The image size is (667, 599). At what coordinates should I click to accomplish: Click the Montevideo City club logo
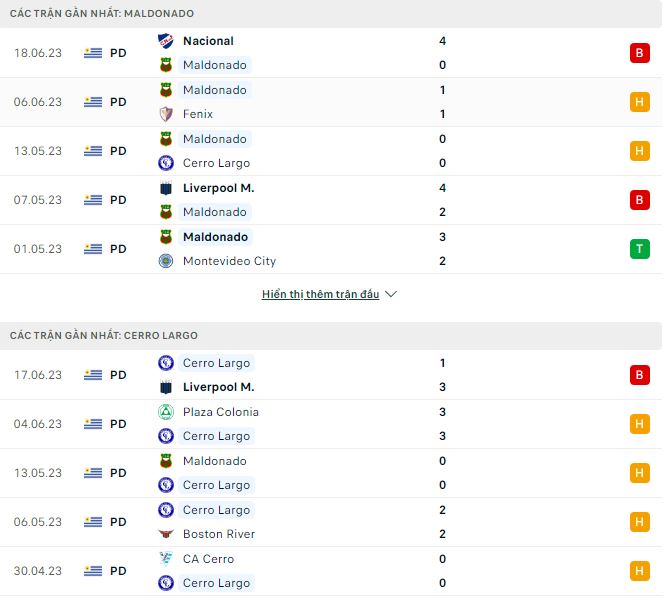click(x=166, y=261)
